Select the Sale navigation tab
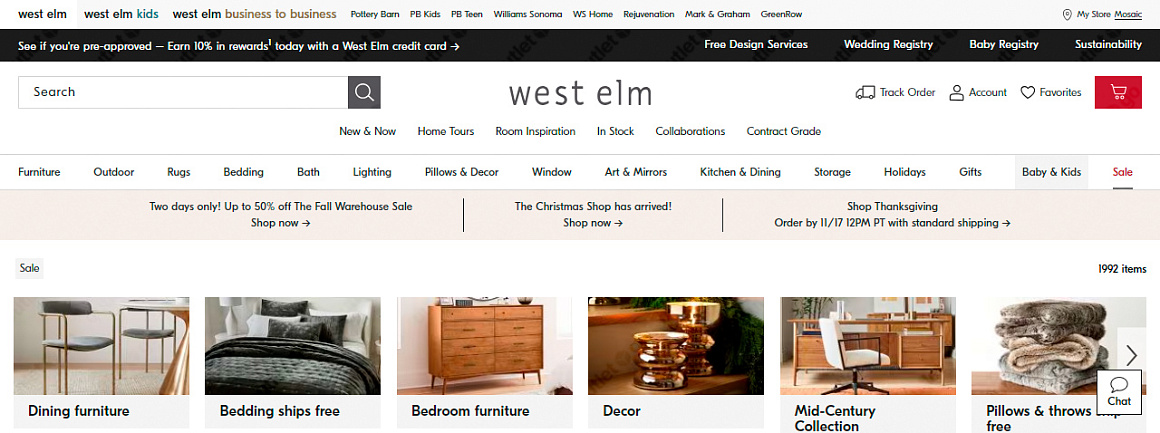Image resolution: width=1160 pixels, height=433 pixels. (x=1122, y=172)
